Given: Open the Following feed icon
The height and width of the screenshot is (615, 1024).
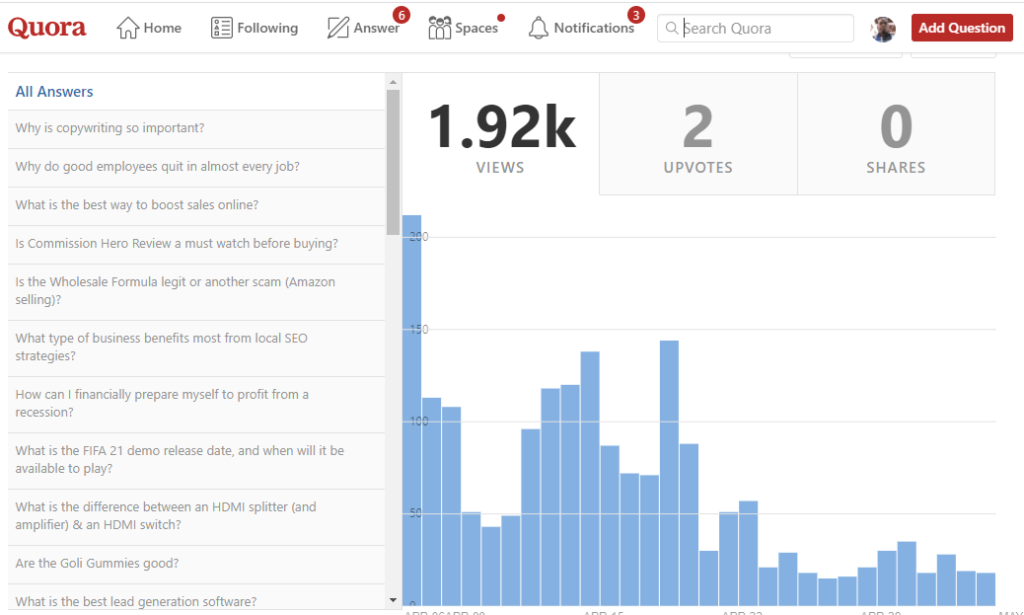Looking at the screenshot, I should coord(221,28).
